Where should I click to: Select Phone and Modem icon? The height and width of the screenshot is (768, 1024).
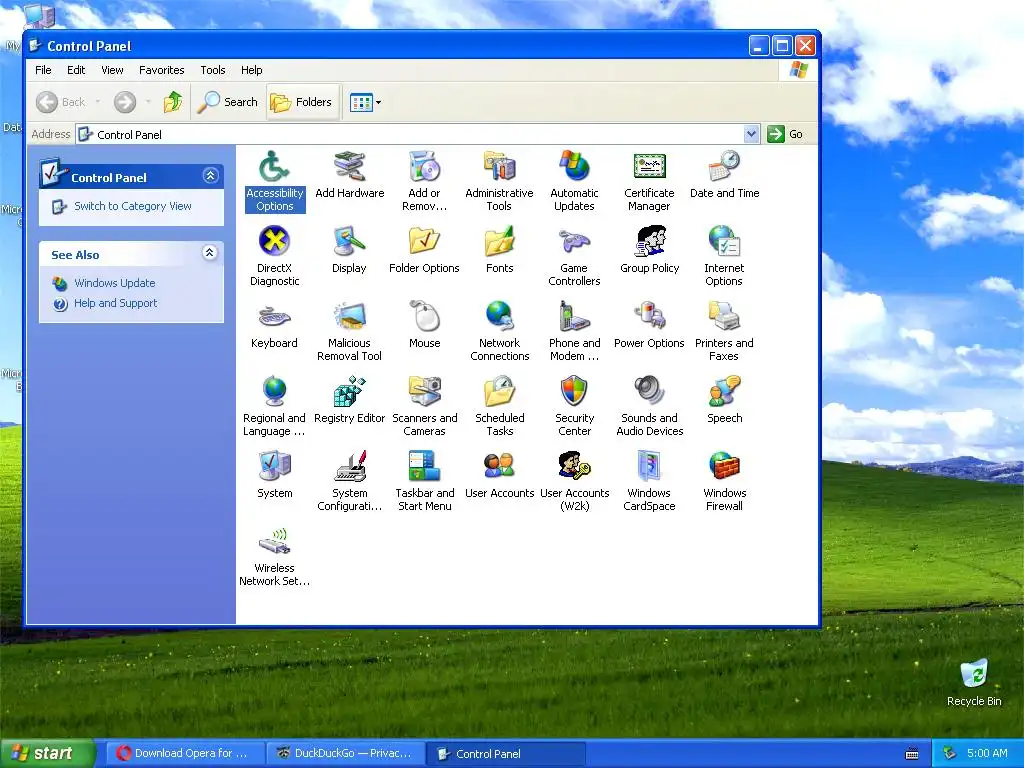(x=575, y=332)
